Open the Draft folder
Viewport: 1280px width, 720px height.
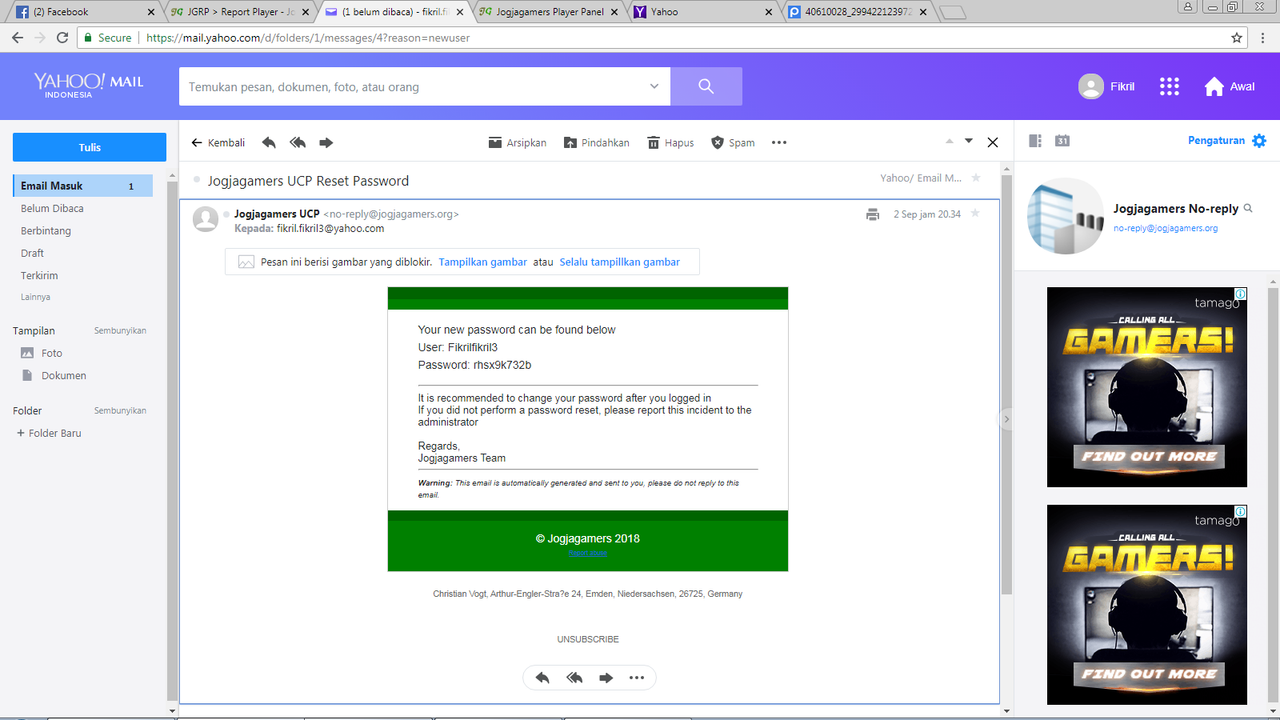point(32,253)
